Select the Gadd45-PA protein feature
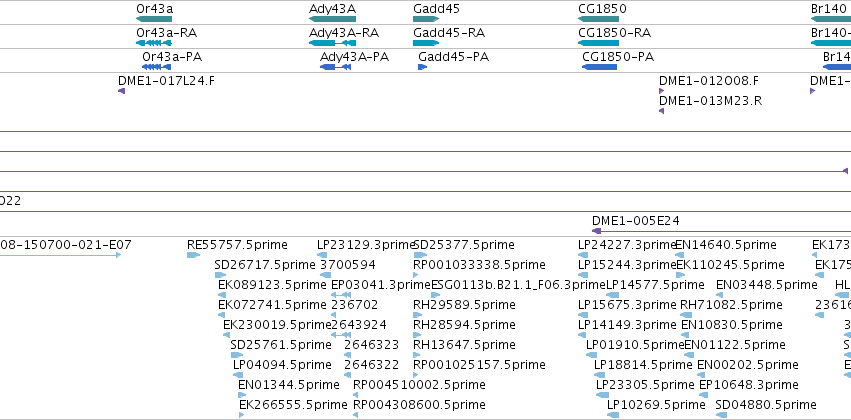The width and height of the screenshot is (851, 420). [422, 67]
